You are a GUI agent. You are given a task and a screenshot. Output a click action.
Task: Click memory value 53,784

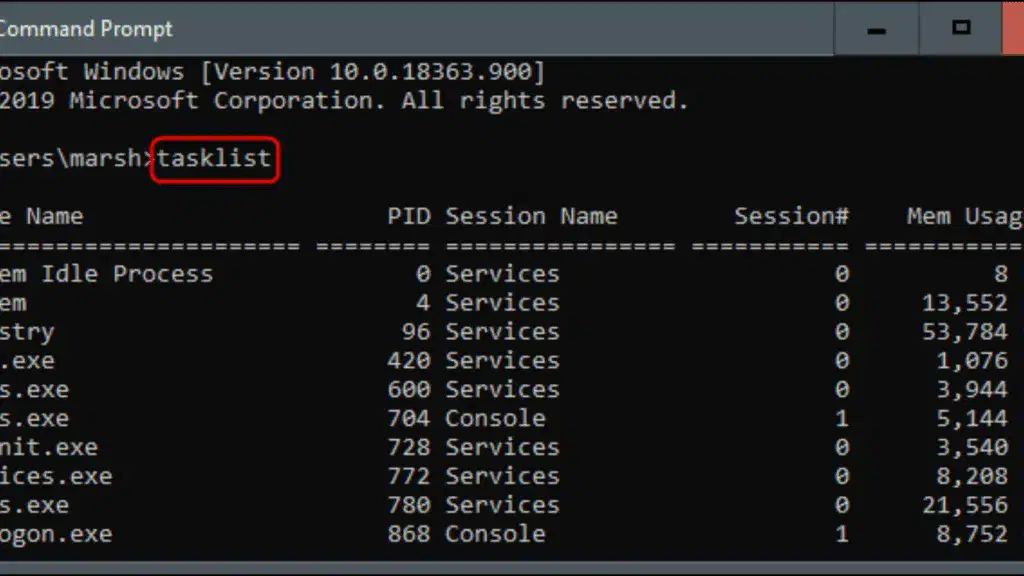(965, 332)
